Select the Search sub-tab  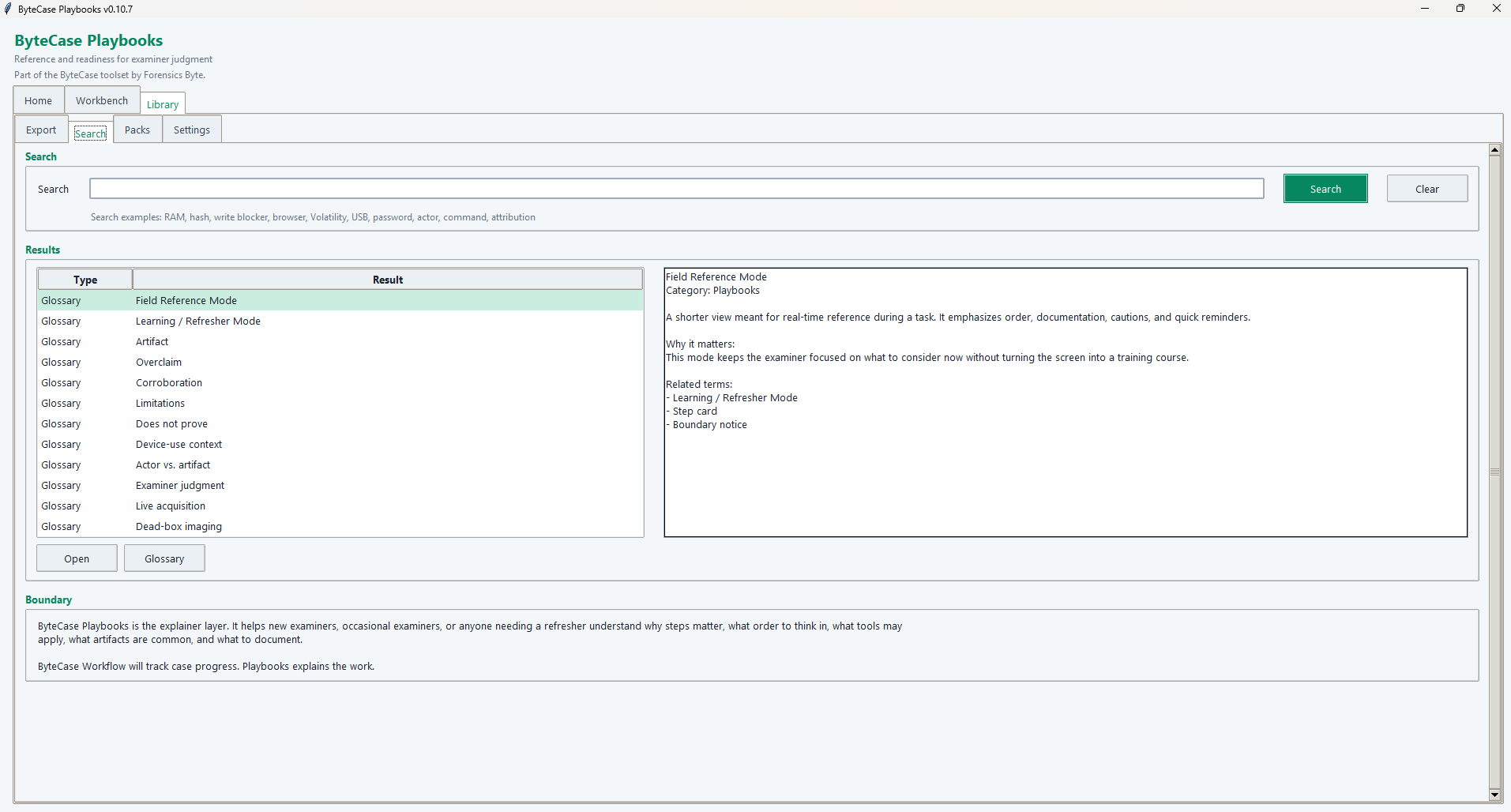coord(90,133)
